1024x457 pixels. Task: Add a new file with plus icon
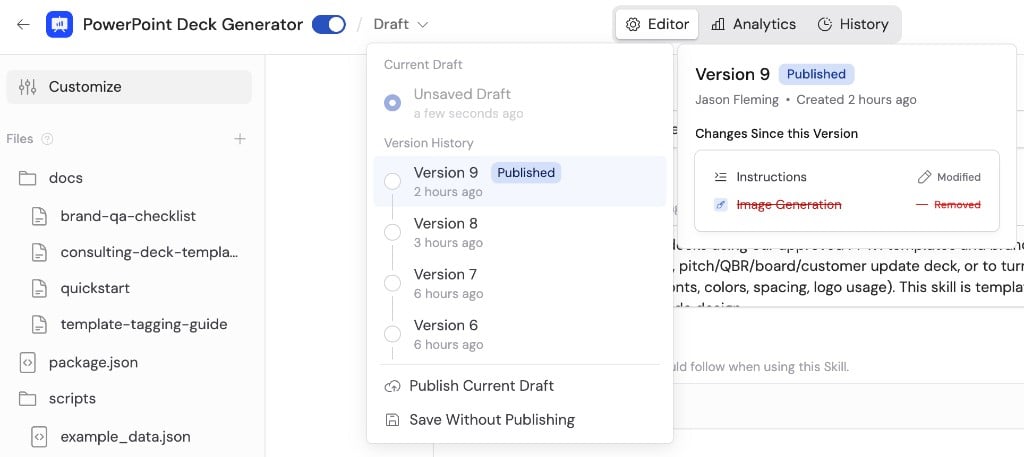[240, 139]
